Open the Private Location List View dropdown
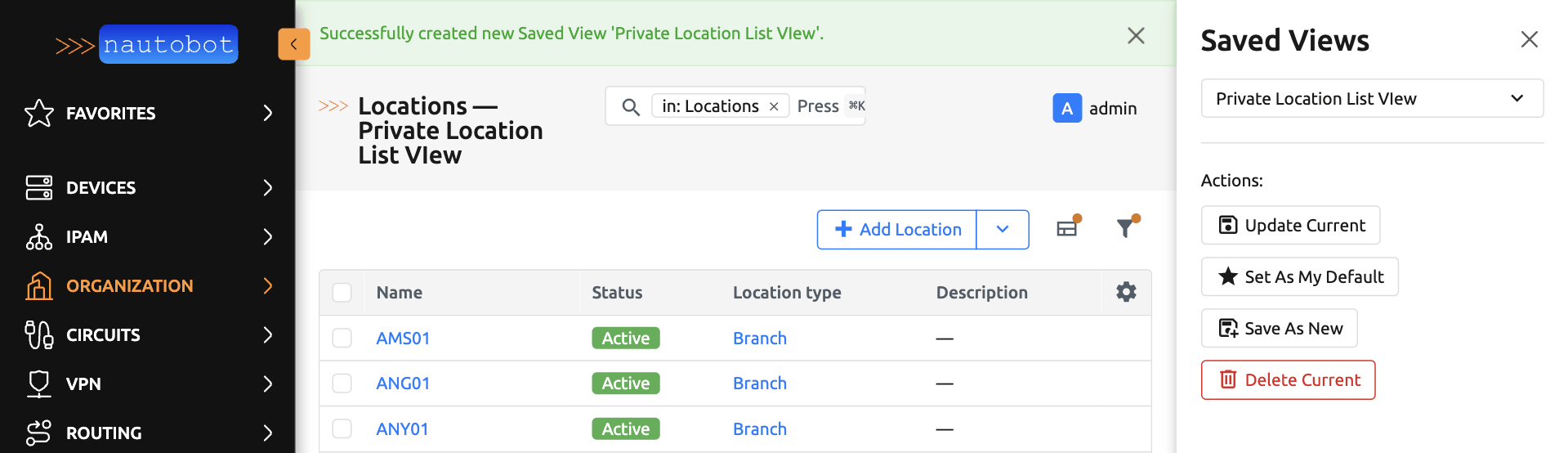This screenshot has height=453, width=1568. 1371,98
